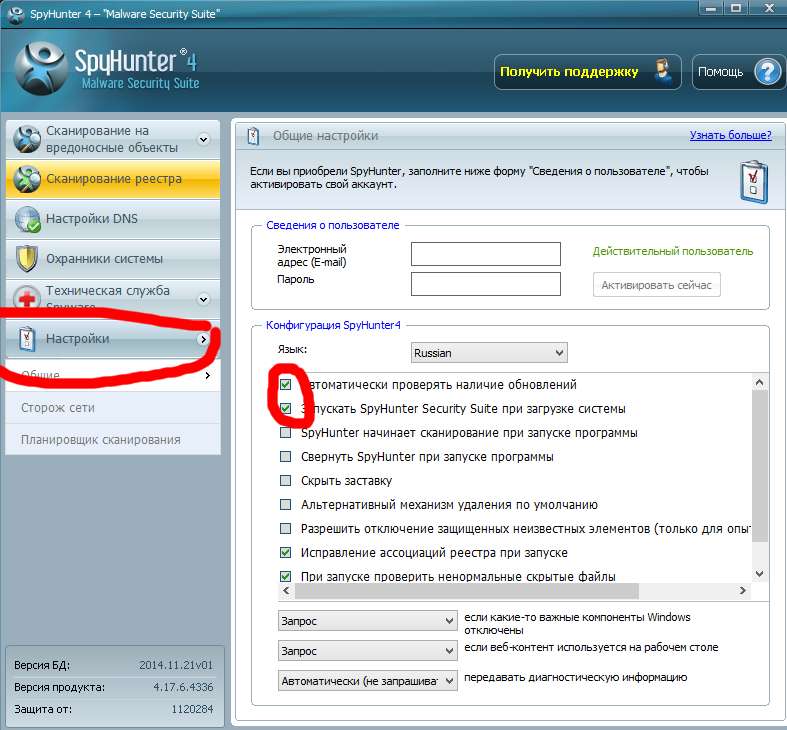
Task: Click Защита от value 1120284
Action: (192, 709)
